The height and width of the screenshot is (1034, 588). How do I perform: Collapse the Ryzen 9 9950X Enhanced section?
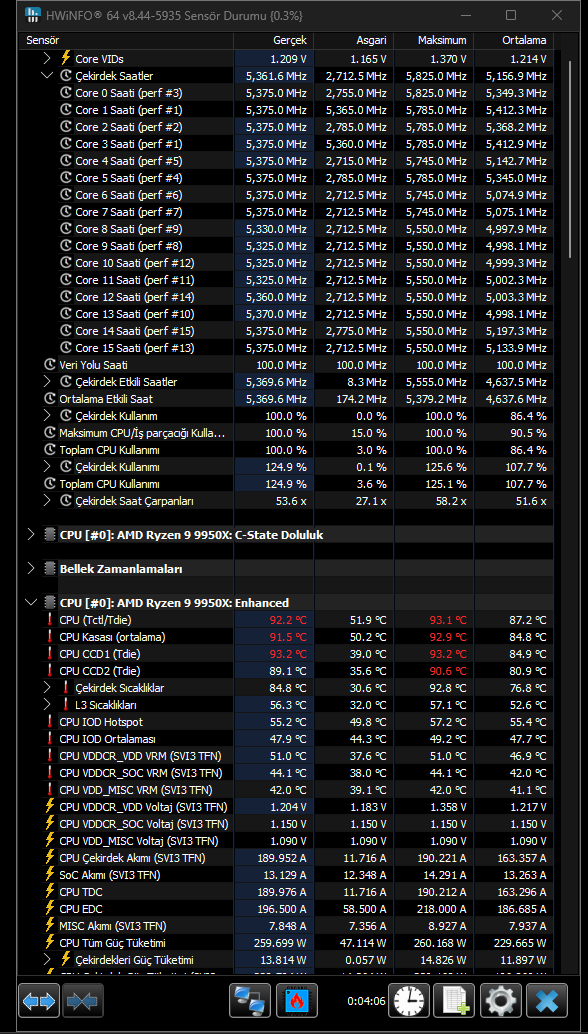31,603
